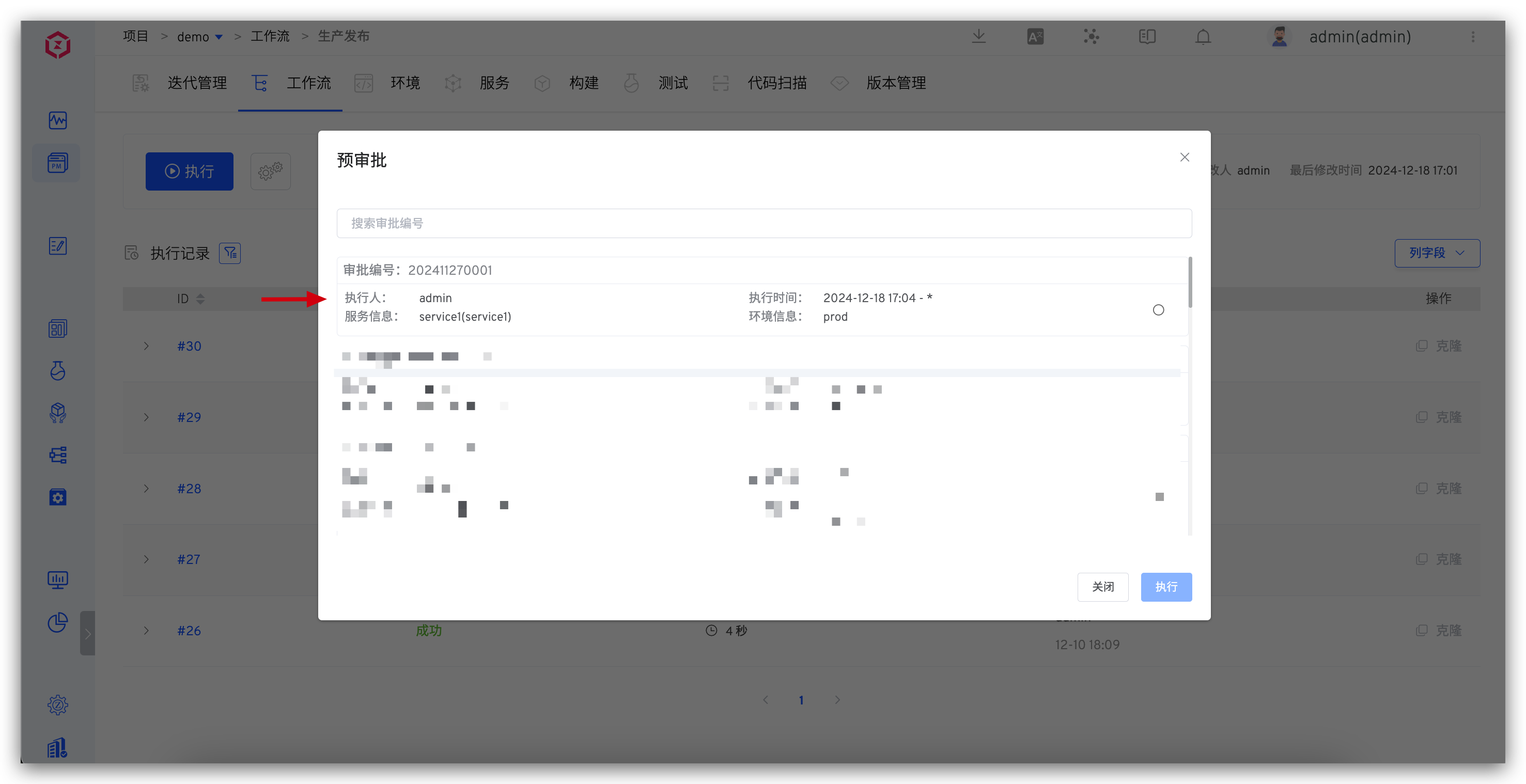Expand the row for execution #30

click(x=146, y=346)
